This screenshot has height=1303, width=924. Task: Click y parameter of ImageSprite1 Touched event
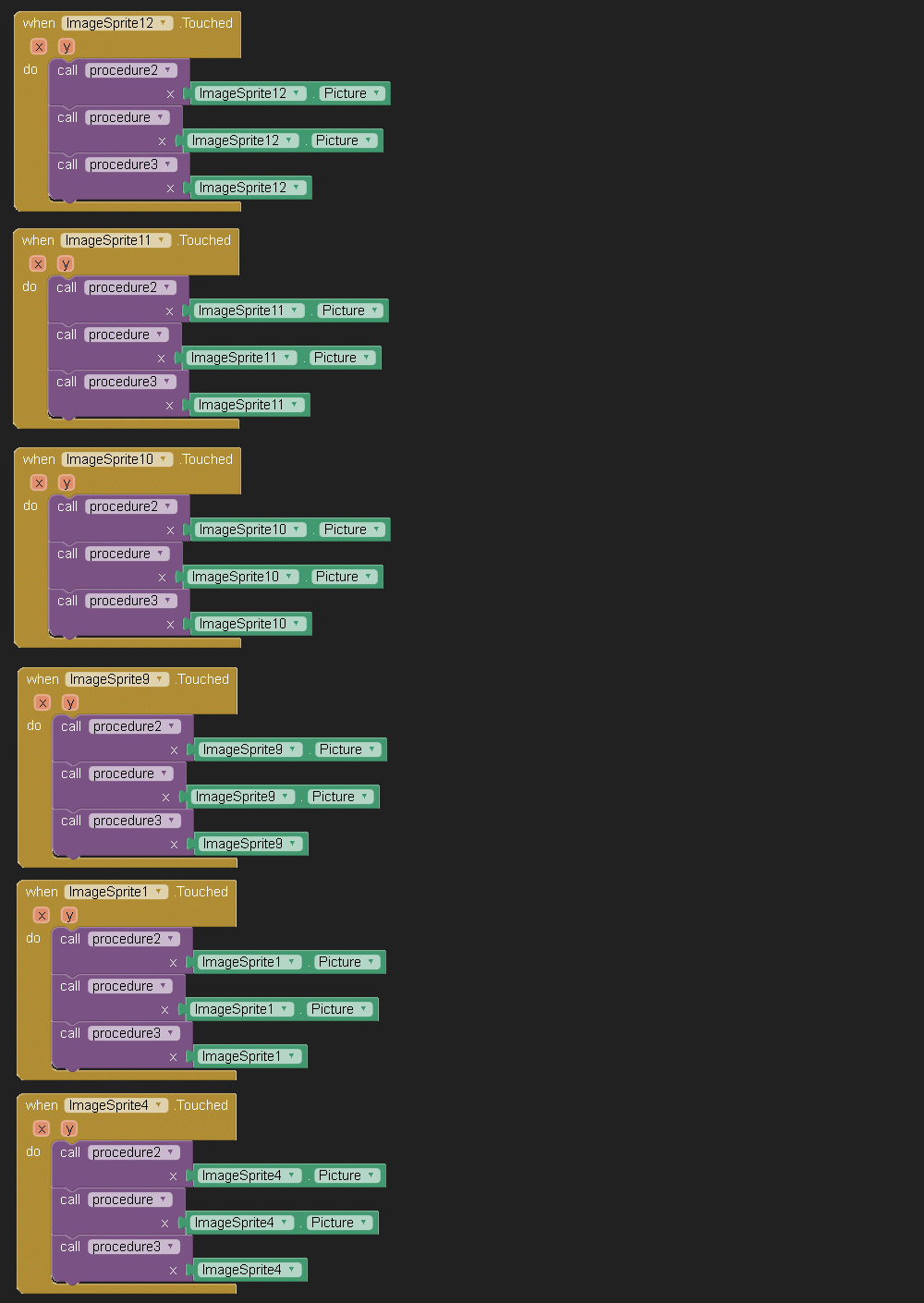(68, 915)
